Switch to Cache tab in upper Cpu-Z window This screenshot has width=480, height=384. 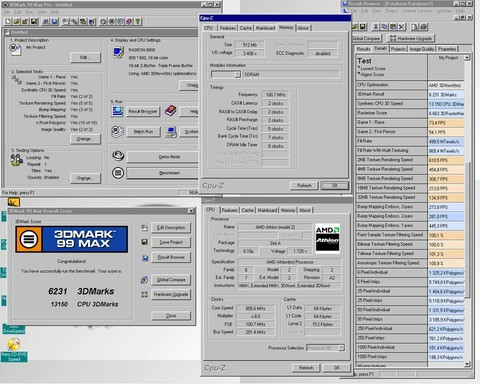click(246, 28)
